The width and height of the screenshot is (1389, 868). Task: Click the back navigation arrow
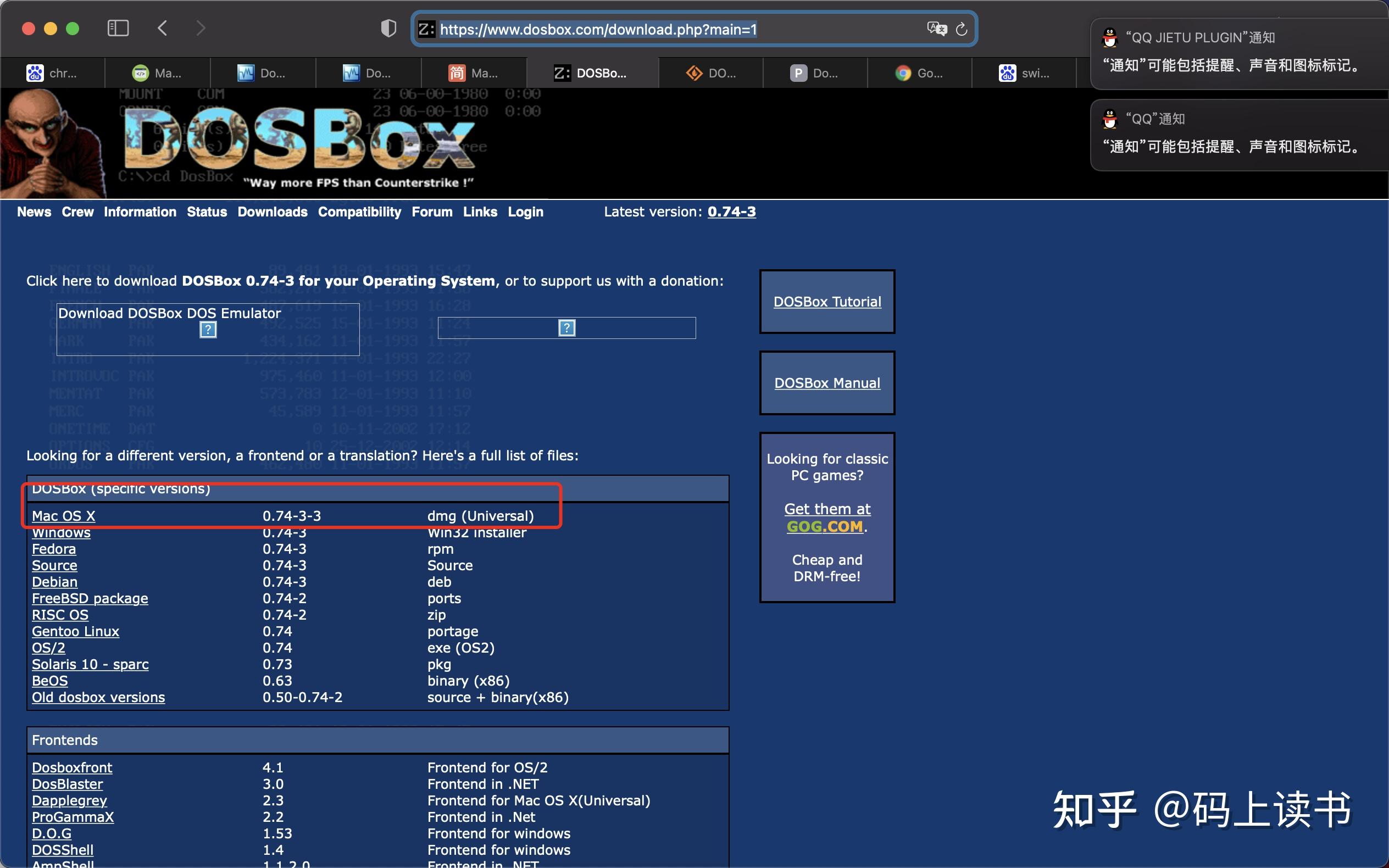tap(163, 27)
